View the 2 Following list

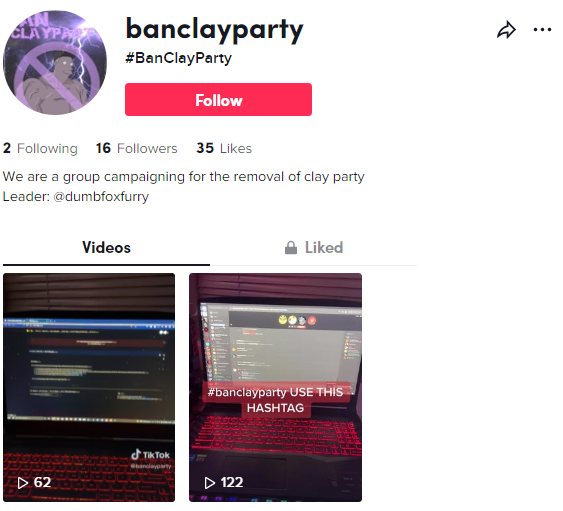40,148
